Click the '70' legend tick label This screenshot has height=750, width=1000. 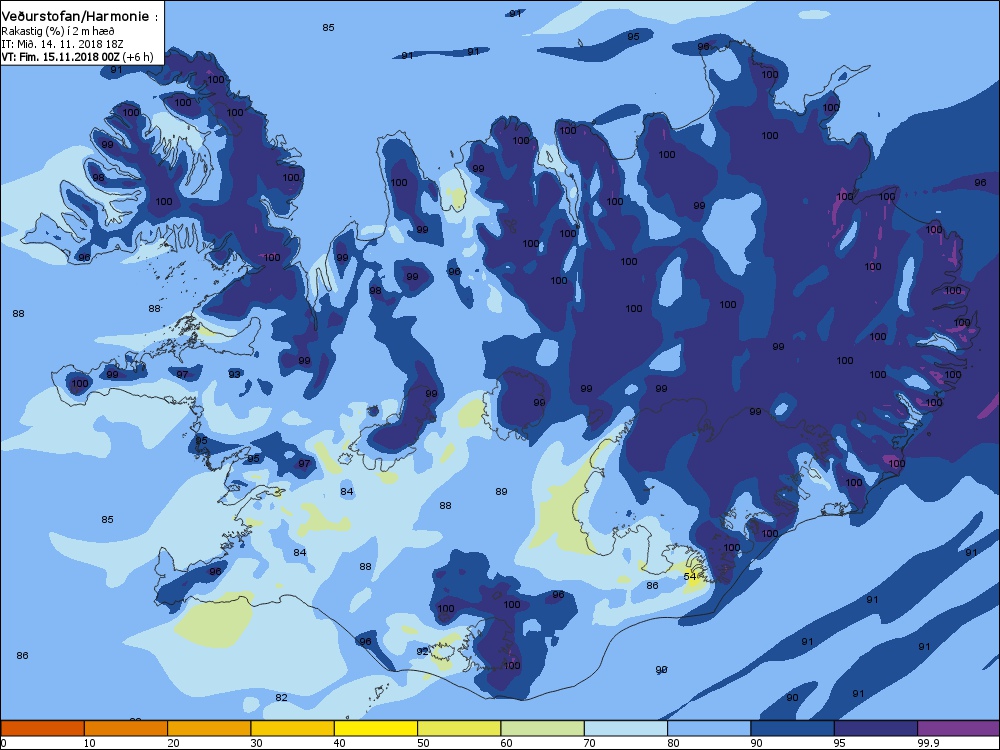[590, 743]
